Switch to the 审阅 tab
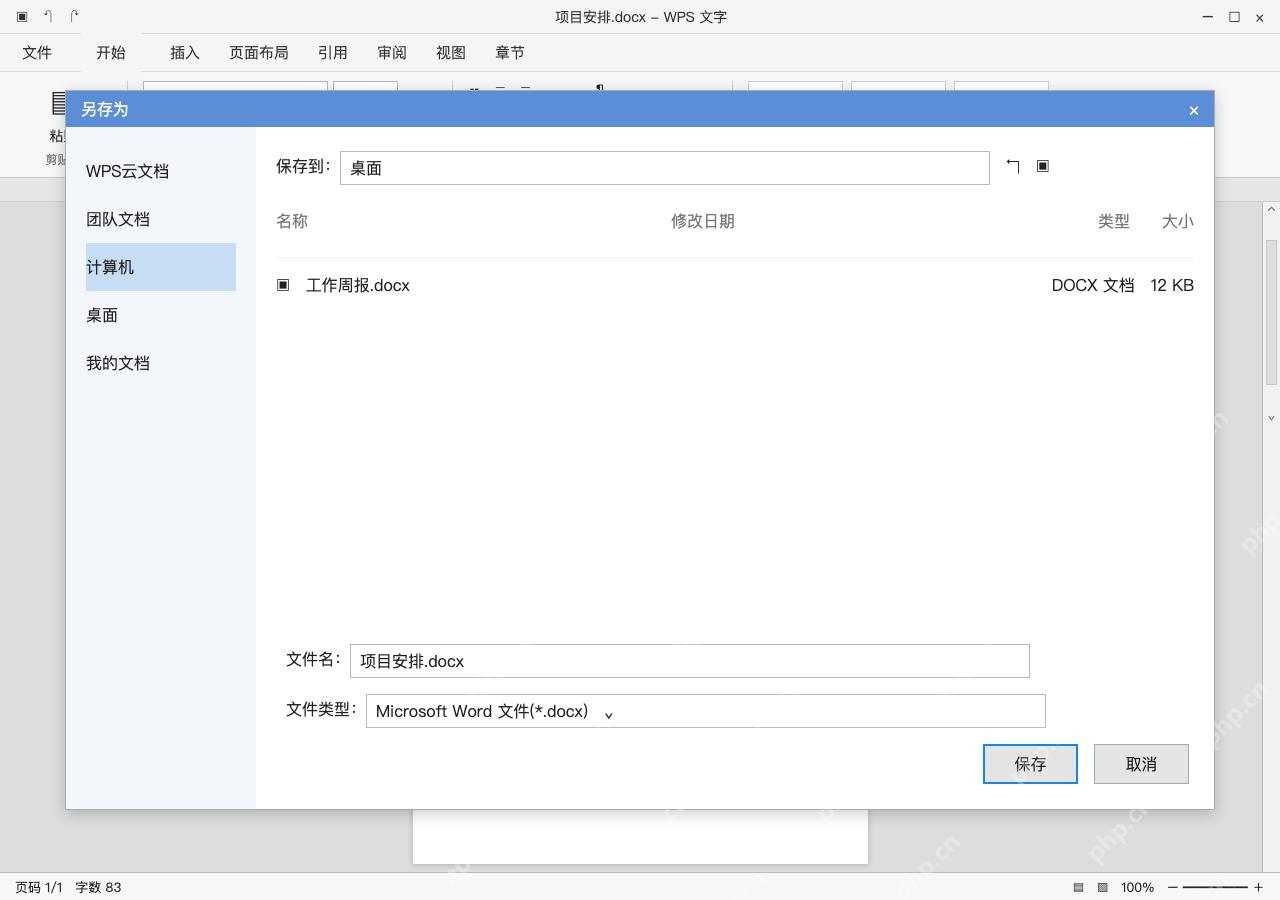Image resolution: width=1280 pixels, height=900 pixels. [392, 53]
